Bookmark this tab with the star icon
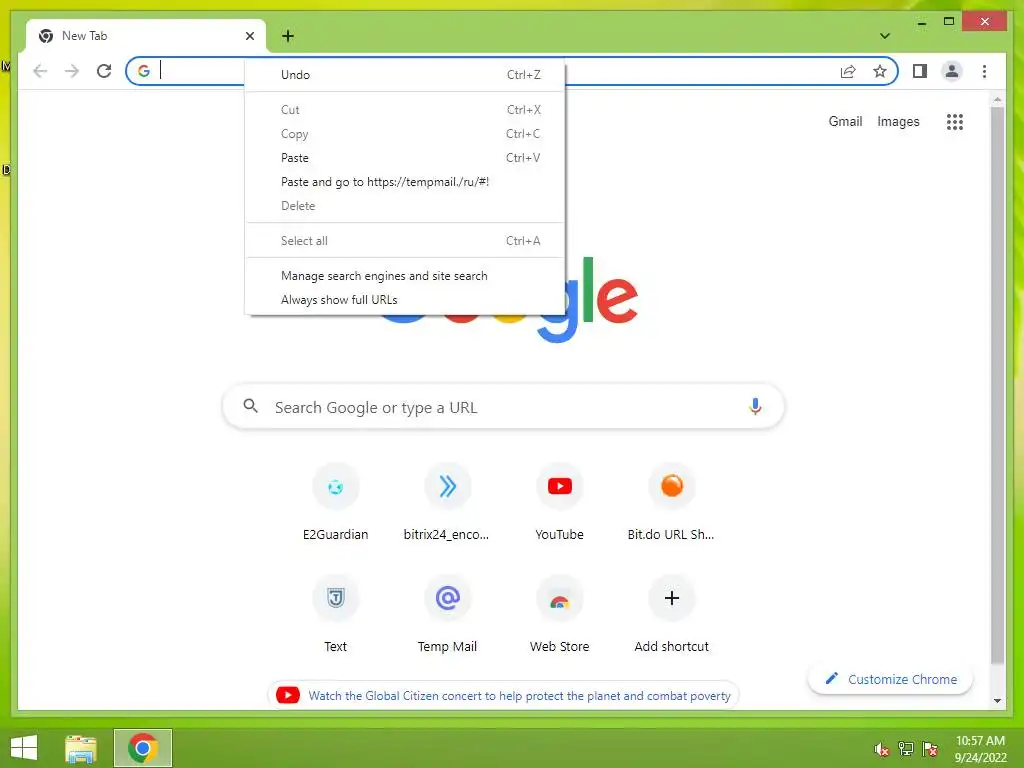The width and height of the screenshot is (1024, 768). point(880,71)
